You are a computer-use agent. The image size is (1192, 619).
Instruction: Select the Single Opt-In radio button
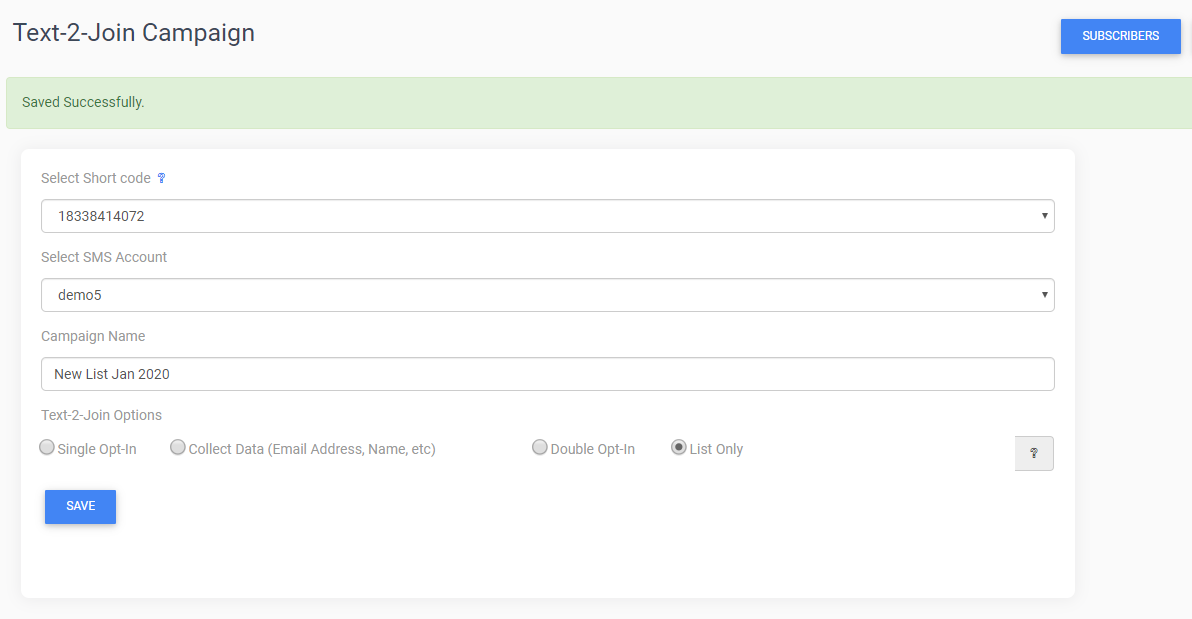pos(47,448)
